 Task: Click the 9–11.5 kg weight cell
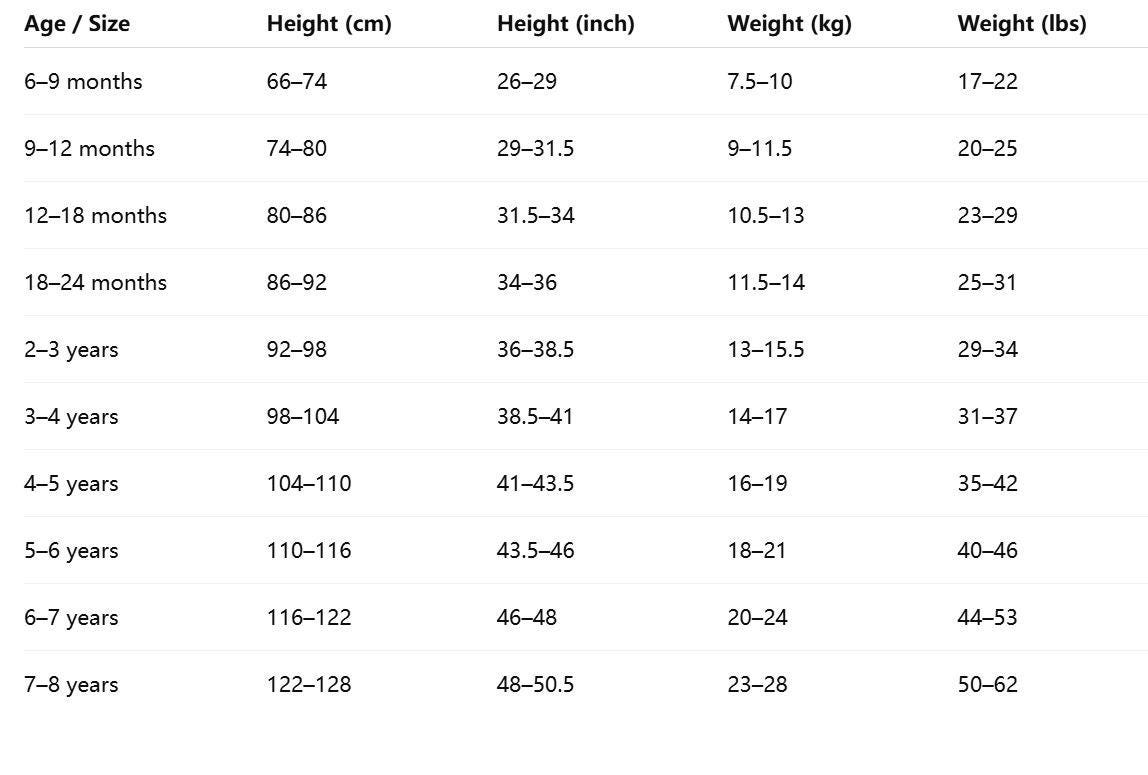coord(759,148)
